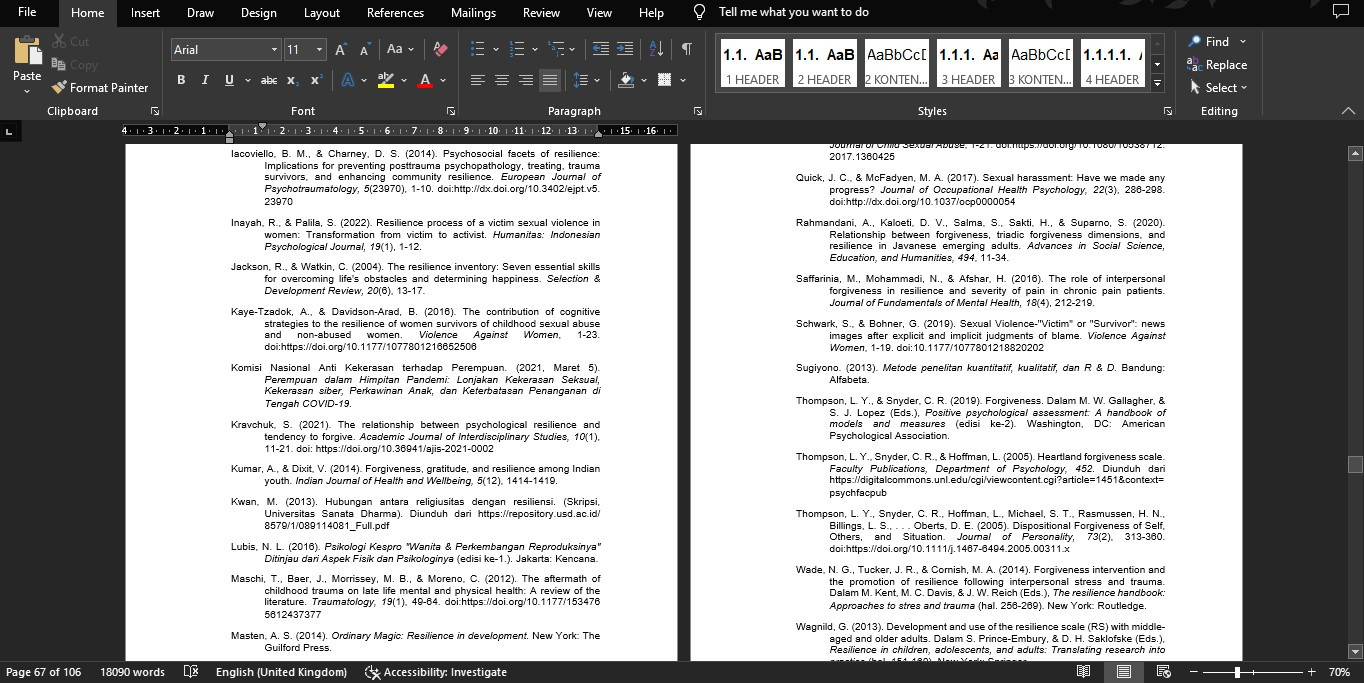Screen dimensions: 1364x683
Task: Click the Find magnifier icon
Action: [x=1194, y=42]
